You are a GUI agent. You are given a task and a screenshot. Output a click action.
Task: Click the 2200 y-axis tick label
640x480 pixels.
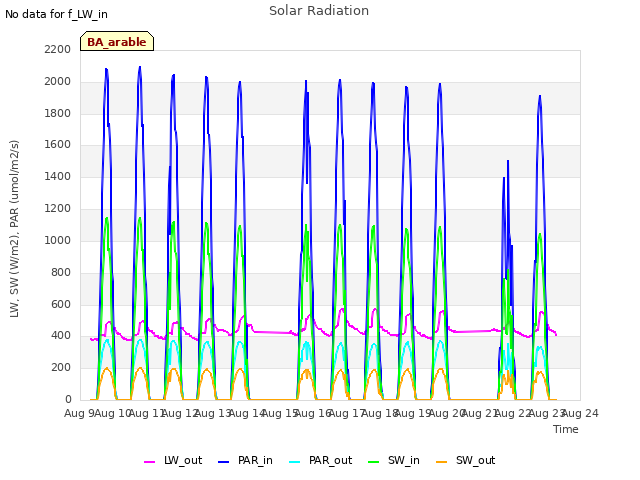click(x=58, y=49)
